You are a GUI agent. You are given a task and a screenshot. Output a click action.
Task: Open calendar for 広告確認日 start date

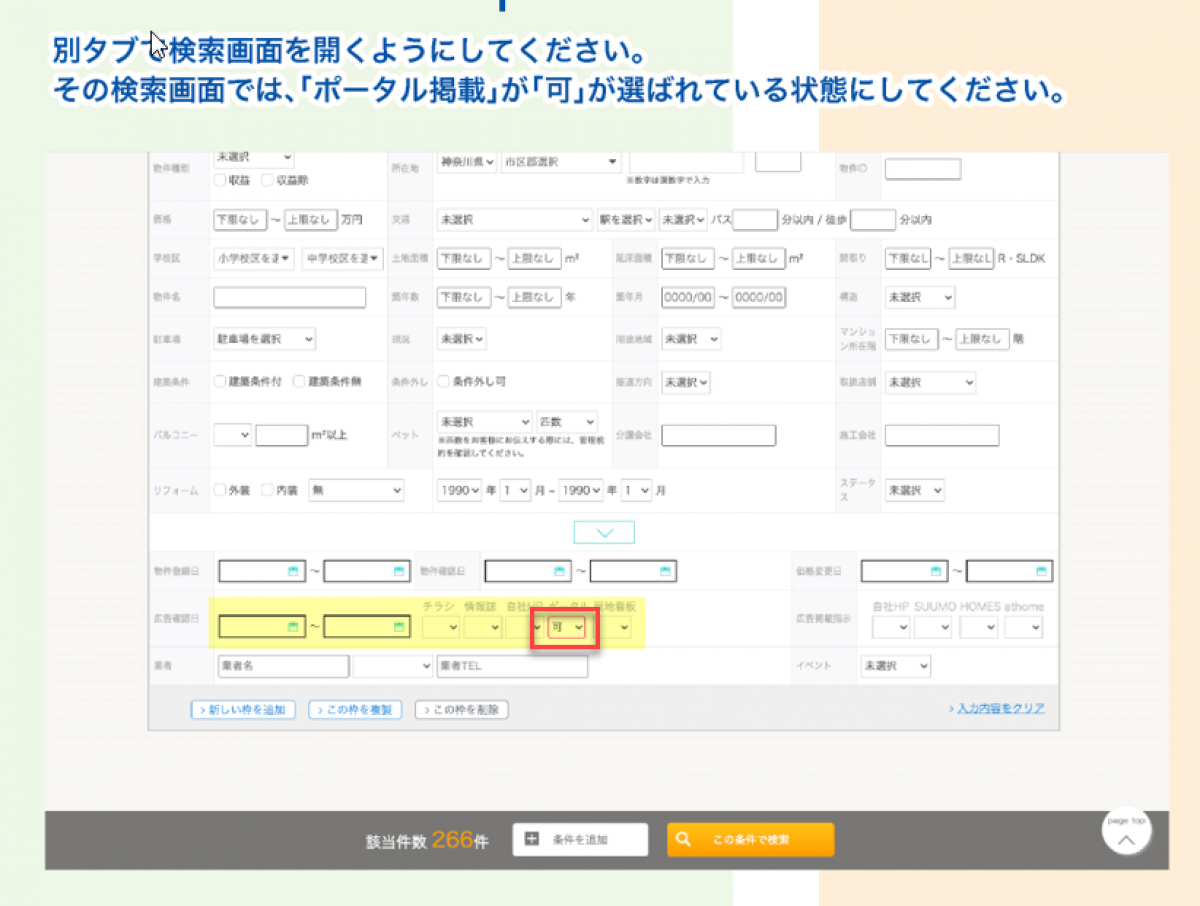[294, 627]
